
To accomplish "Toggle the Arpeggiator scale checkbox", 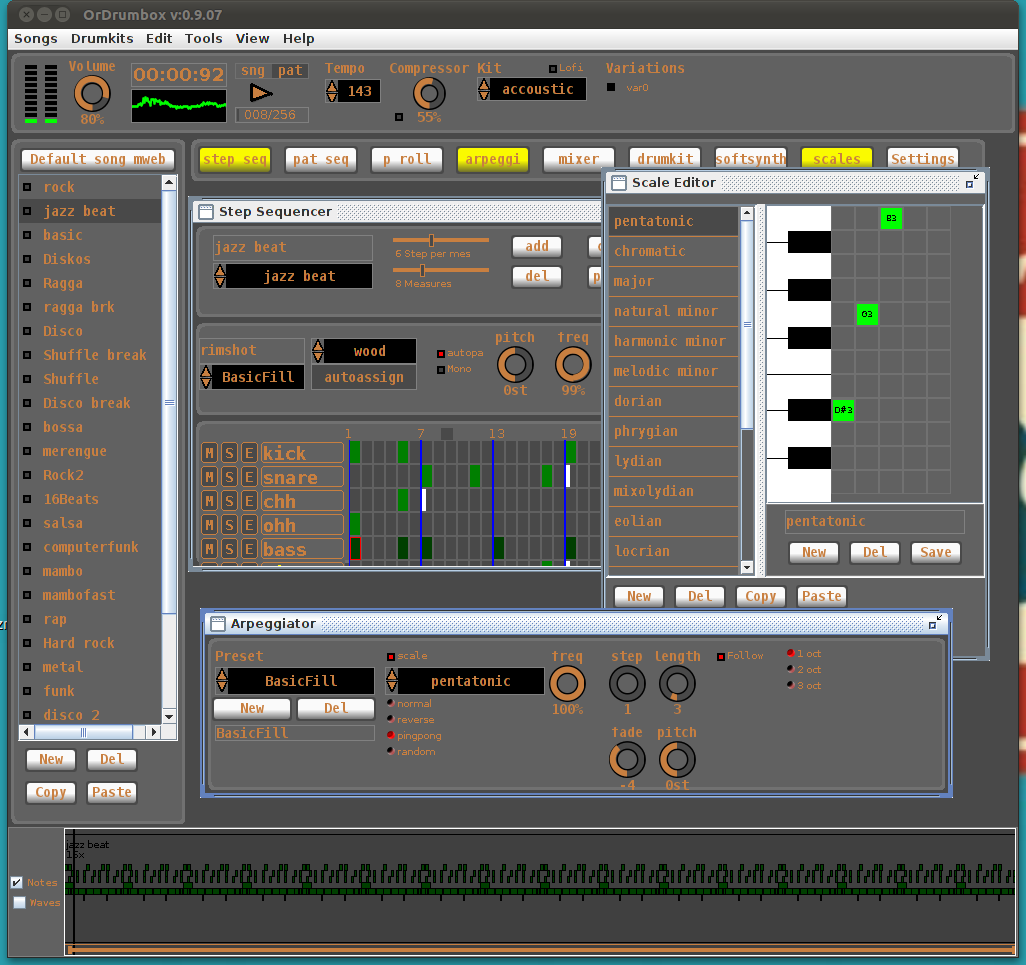I will pos(391,656).
